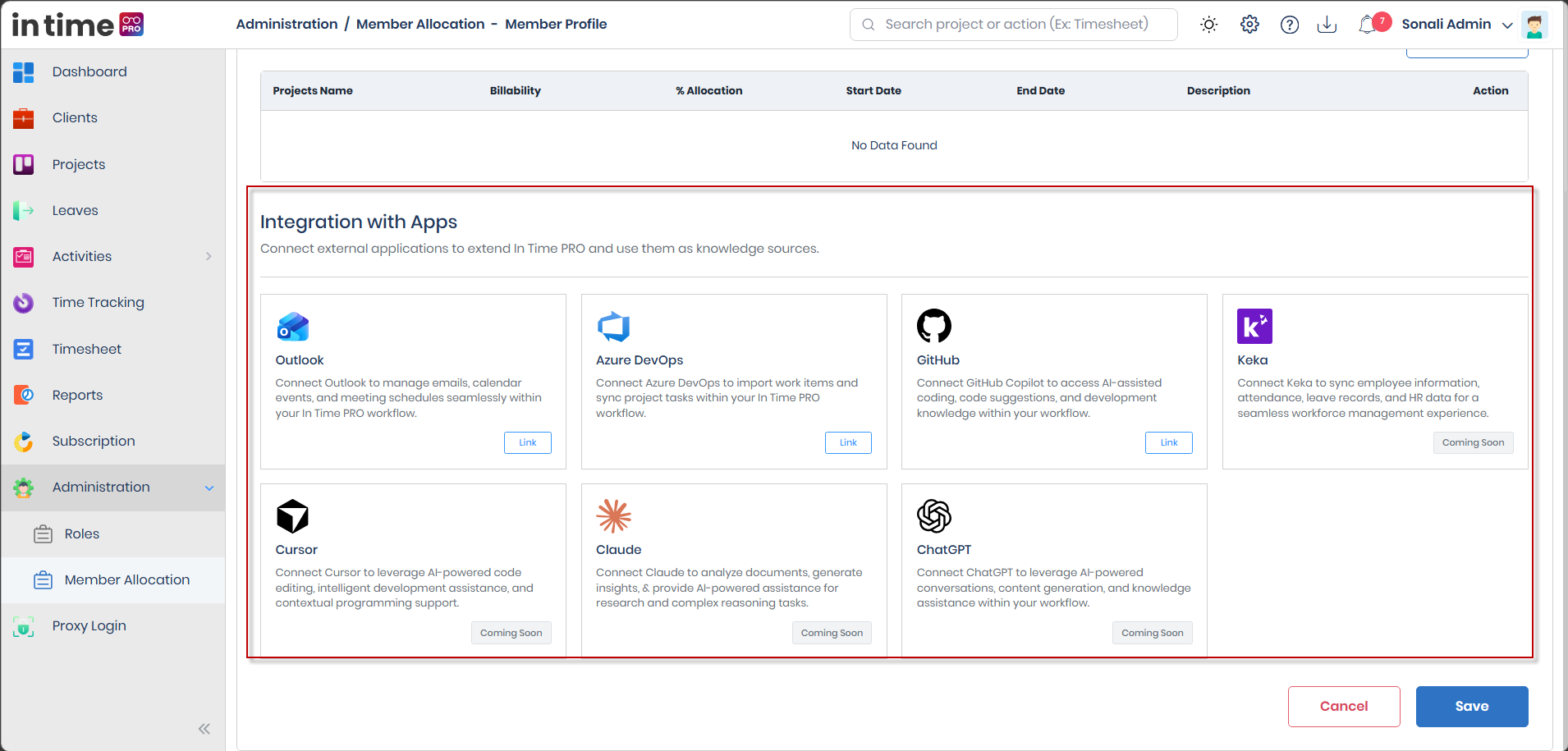This screenshot has width=1568, height=751.
Task: Click the search project or action field
Action: tap(1014, 25)
